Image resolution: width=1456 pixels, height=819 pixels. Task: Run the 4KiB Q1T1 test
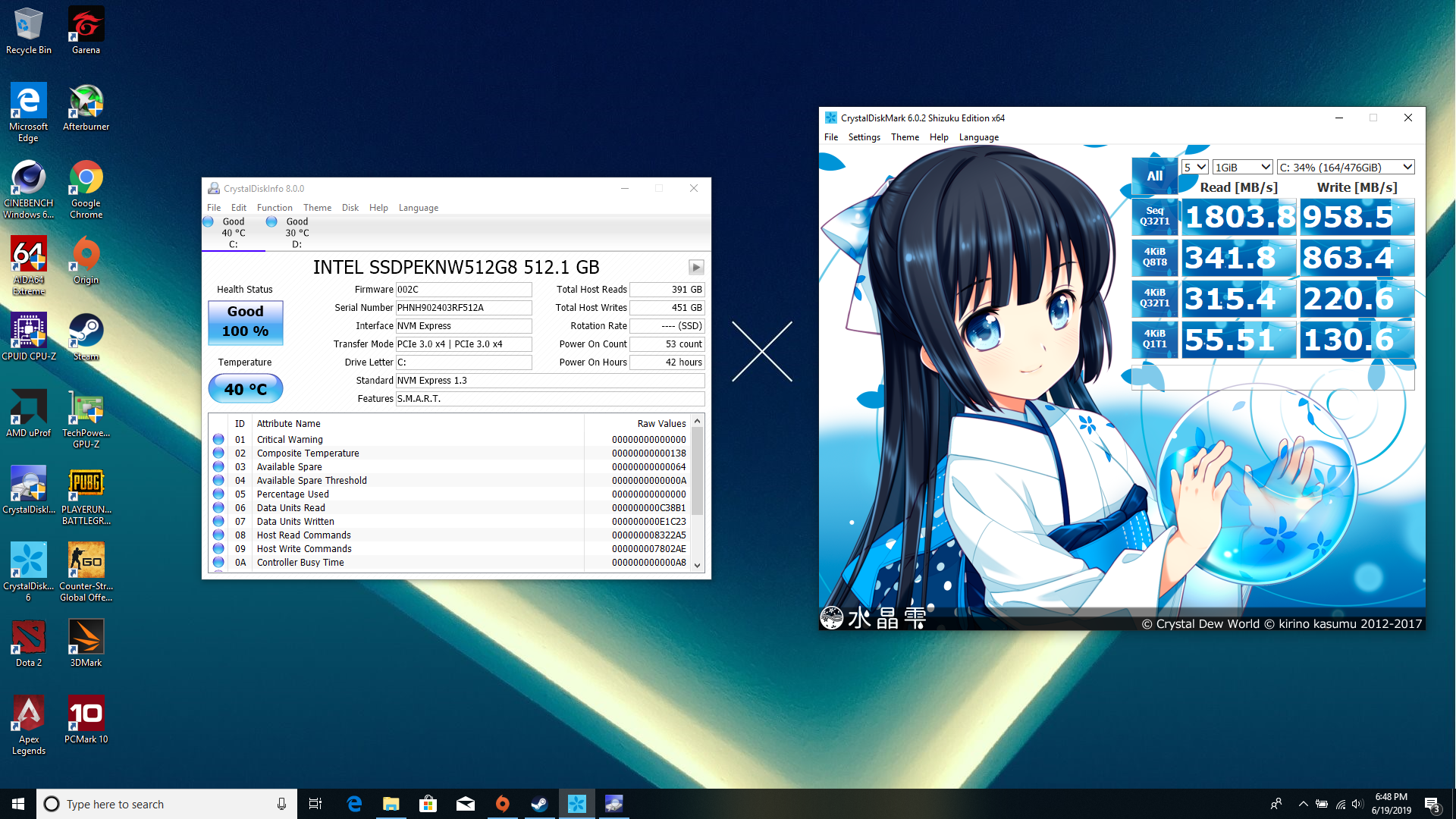click(1155, 339)
